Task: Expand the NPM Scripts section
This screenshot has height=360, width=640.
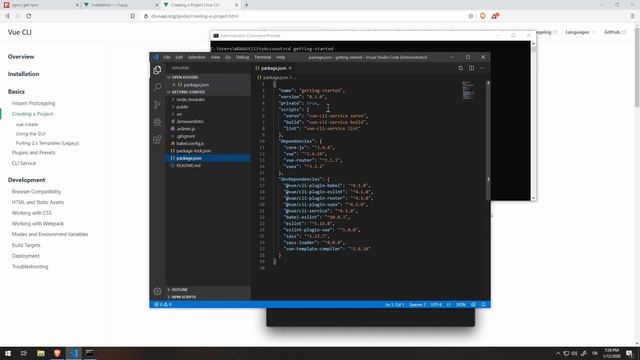Action: [x=208, y=297]
